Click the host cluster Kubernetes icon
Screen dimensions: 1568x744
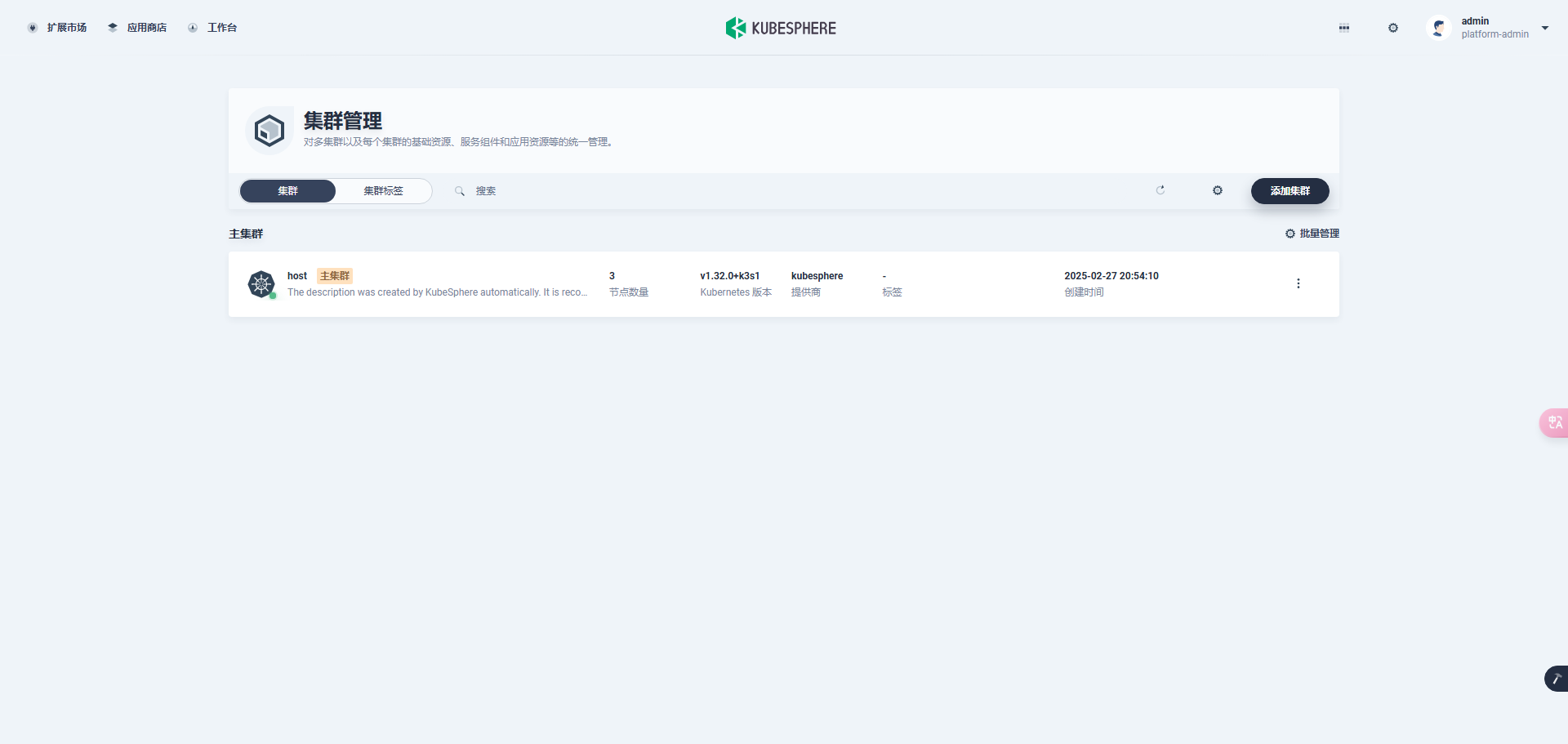click(261, 284)
